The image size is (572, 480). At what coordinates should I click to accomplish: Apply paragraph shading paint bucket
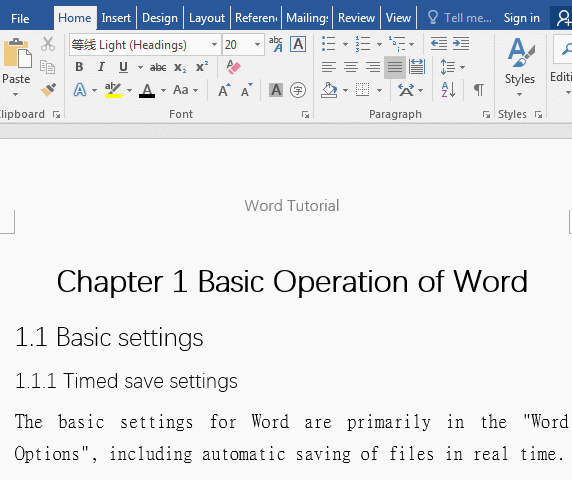click(329, 90)
